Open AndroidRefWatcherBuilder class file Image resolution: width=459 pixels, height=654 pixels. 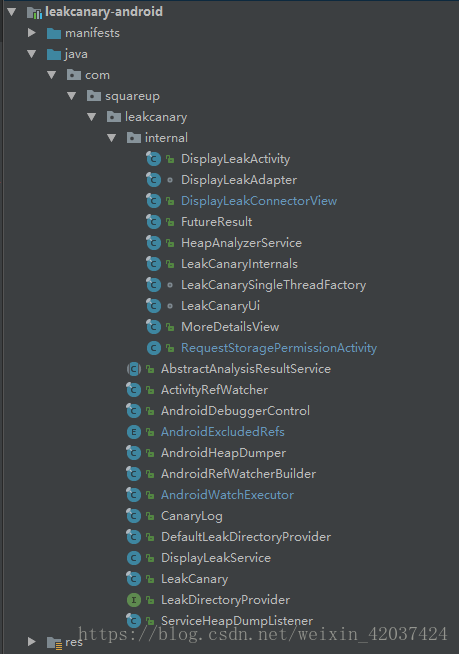[239, 474]
